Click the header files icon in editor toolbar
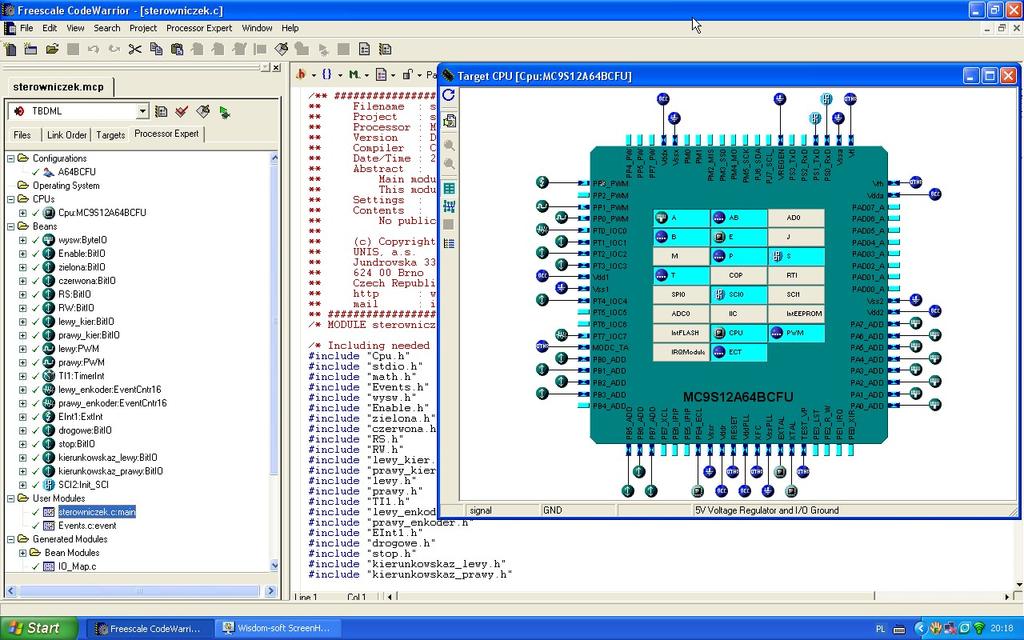 (x=301, y=74)
